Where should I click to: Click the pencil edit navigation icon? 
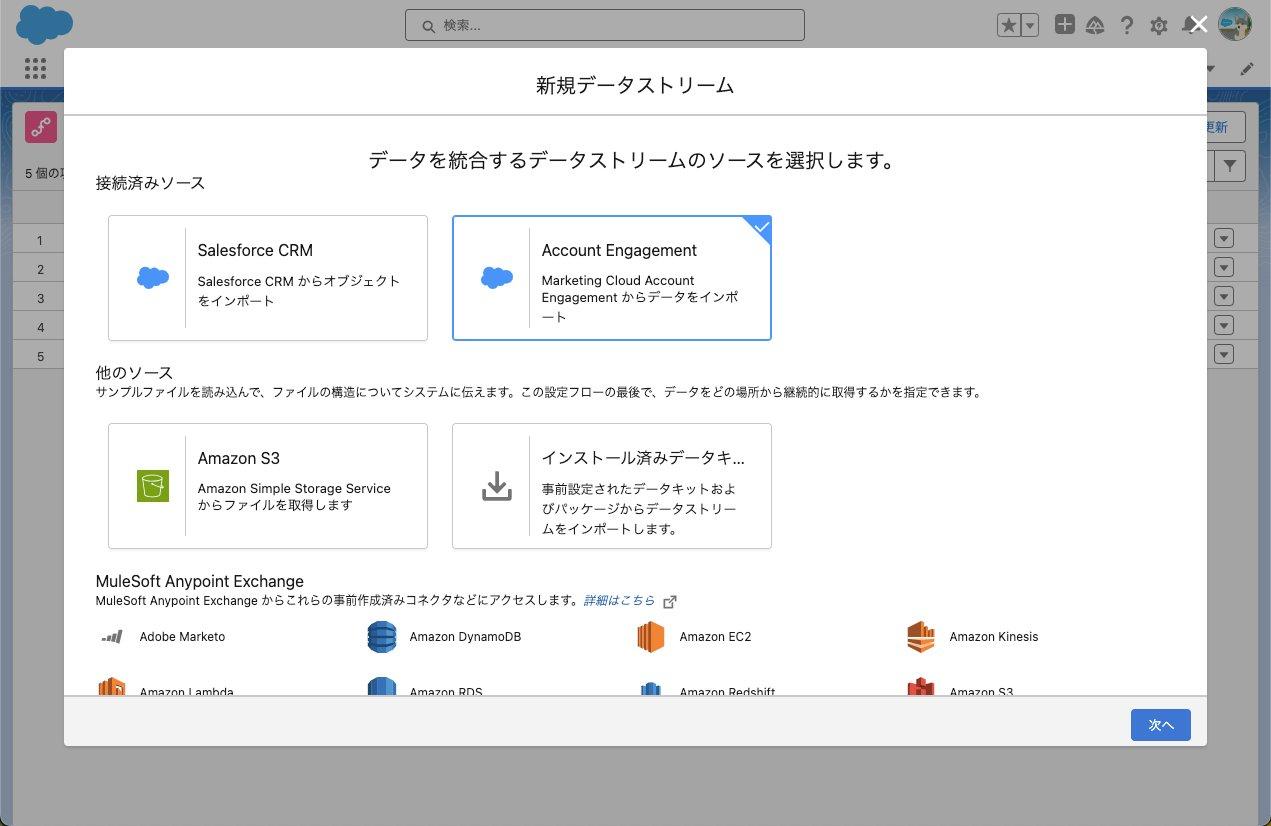pyautogui.click(x=1247, y=69)
